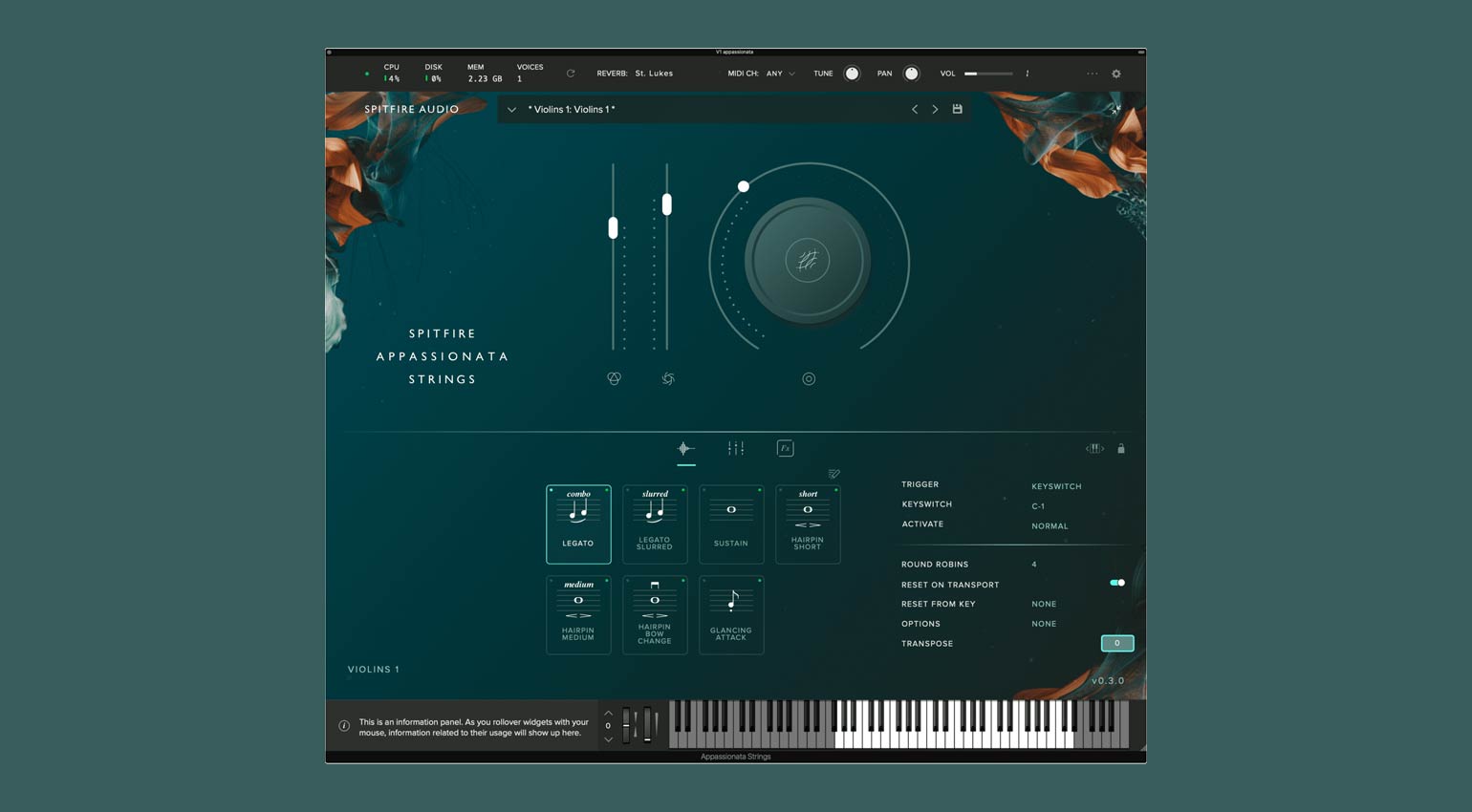Click the left vertical expression slider handle
Image resolution: width=1472 pixels, height=812 pixels.
613,227
